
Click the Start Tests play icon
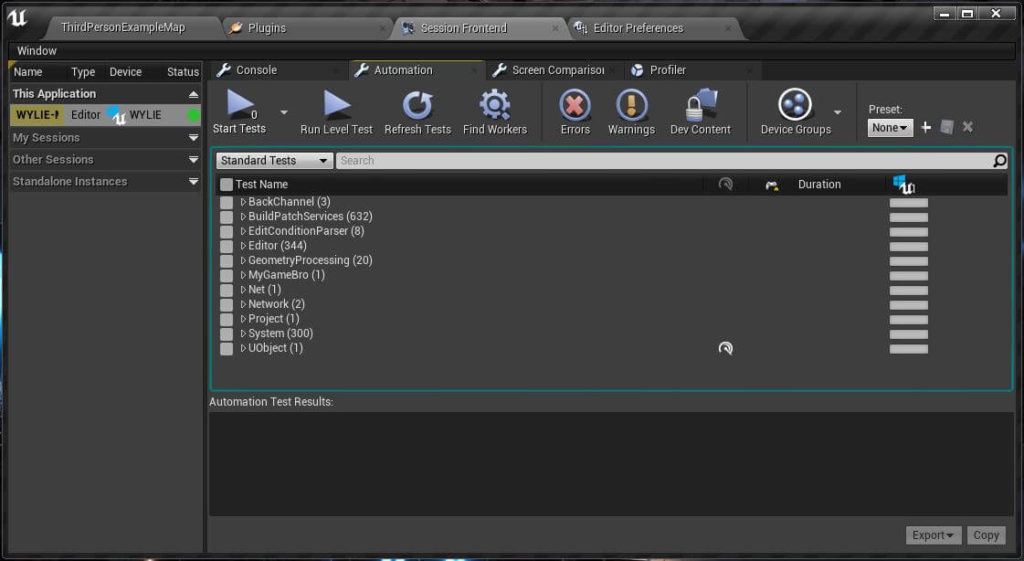(x=240, y=104)
